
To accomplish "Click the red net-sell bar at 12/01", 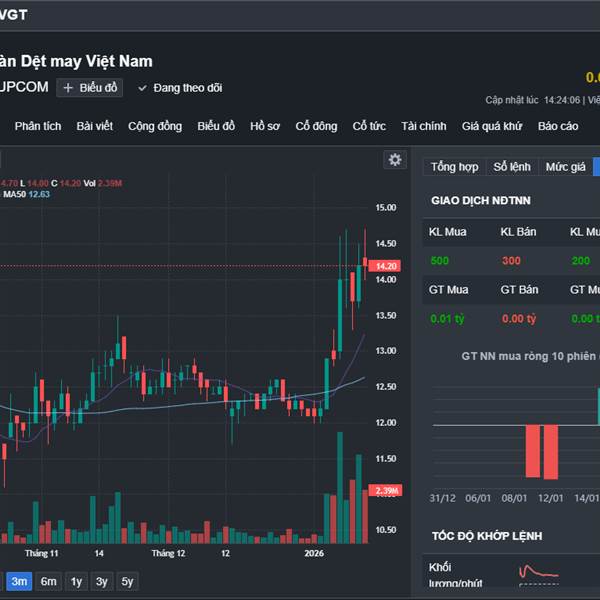I will (551, 452).
